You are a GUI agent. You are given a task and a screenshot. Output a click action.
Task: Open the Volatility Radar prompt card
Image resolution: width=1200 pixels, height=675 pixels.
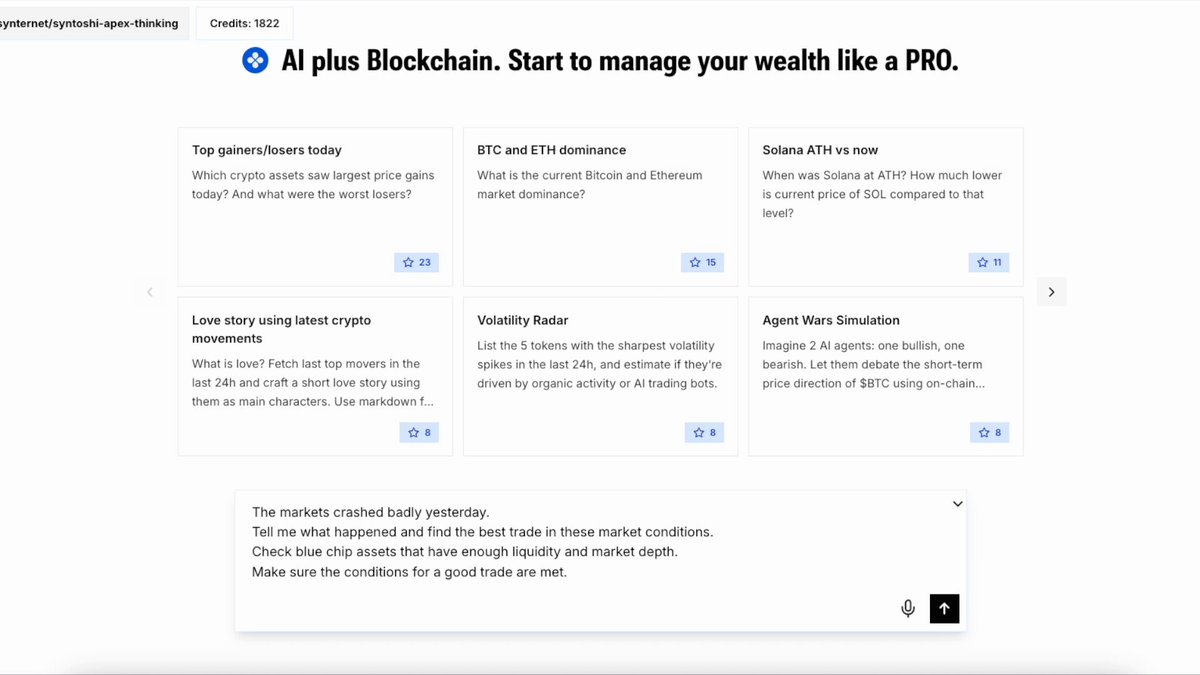pyautogui.click(x=600, y=376)
